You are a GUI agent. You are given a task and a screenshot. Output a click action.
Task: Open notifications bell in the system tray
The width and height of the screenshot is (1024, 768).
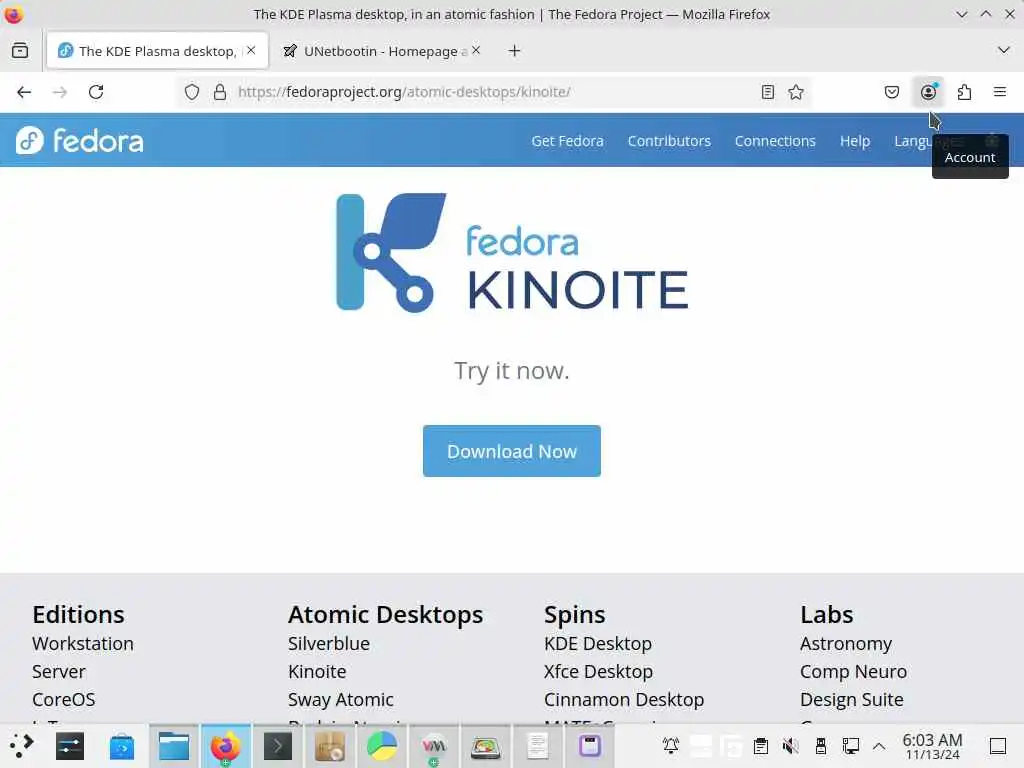coord(671,745)
